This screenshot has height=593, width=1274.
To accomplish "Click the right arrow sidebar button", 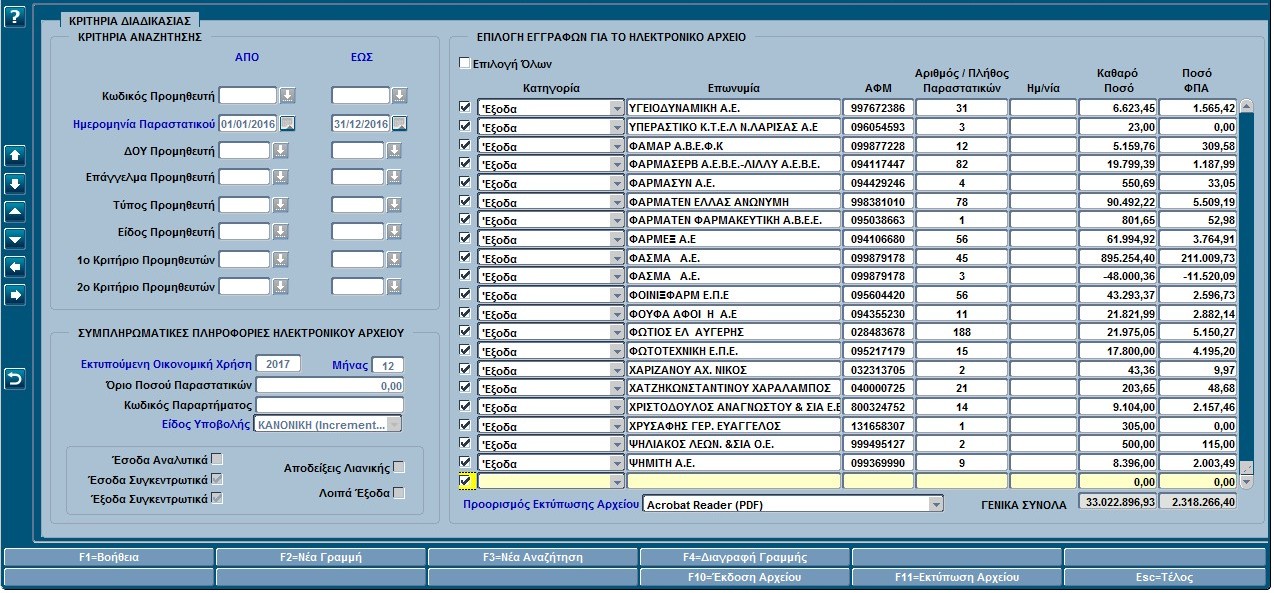I will coord(15,295).
